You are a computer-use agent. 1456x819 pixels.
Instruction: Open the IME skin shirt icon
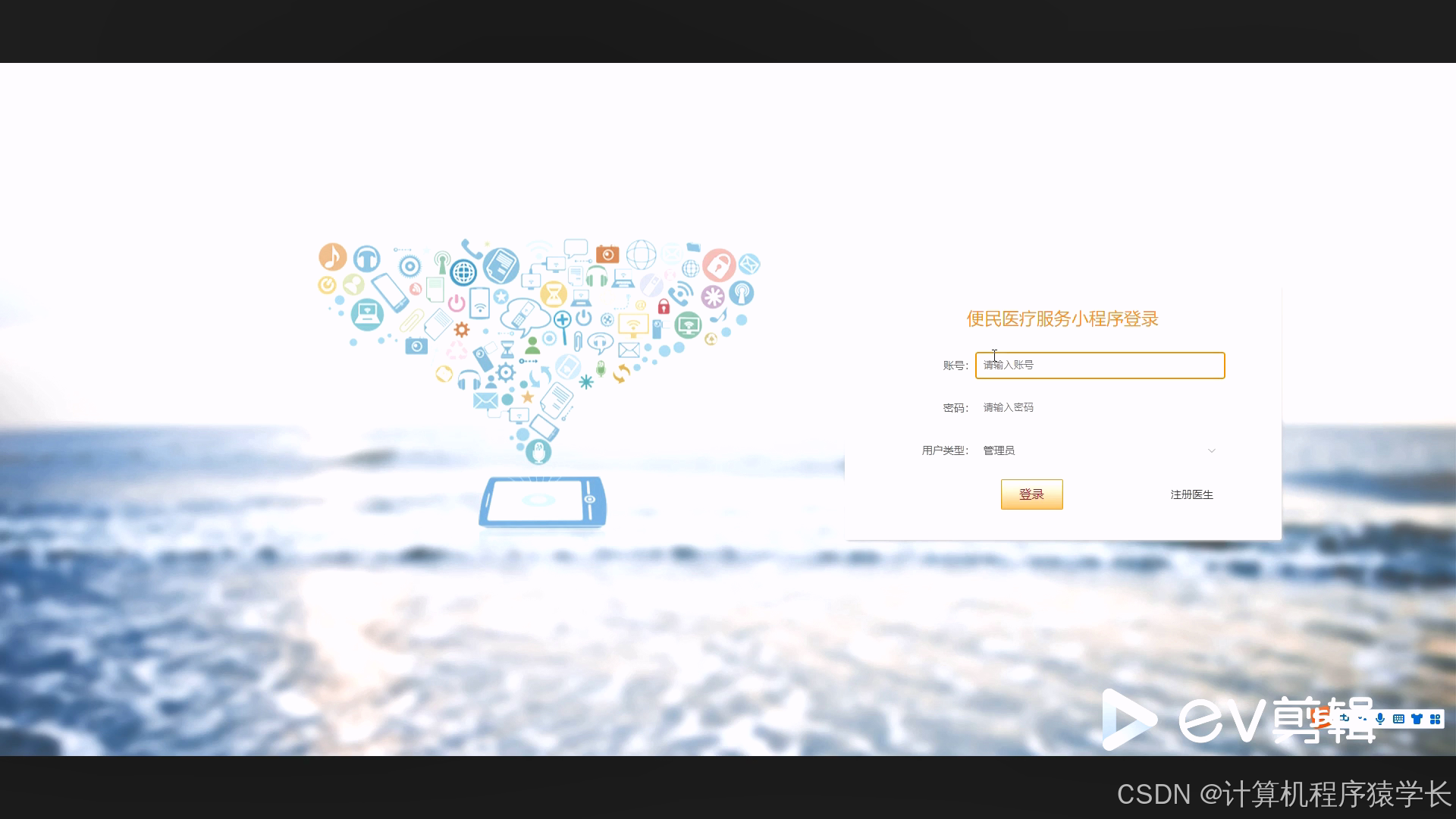1417,719
